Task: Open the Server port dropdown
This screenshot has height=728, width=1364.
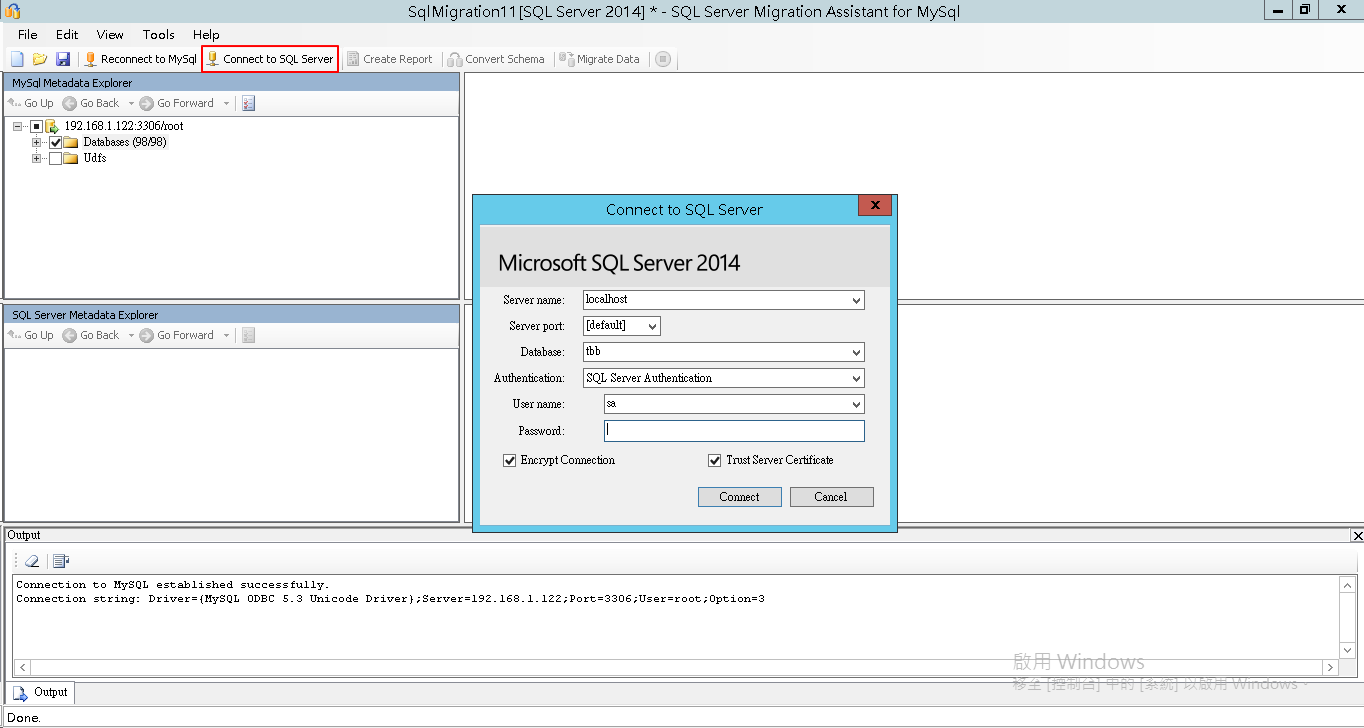Action: (652, 326)
